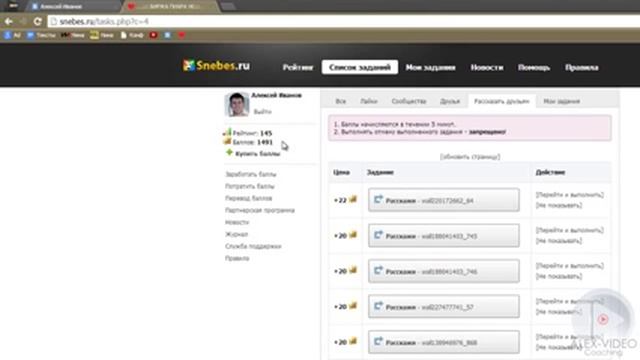
Task: Click Перейти и выполнить for the wall…_745 task
Action: 570,230
